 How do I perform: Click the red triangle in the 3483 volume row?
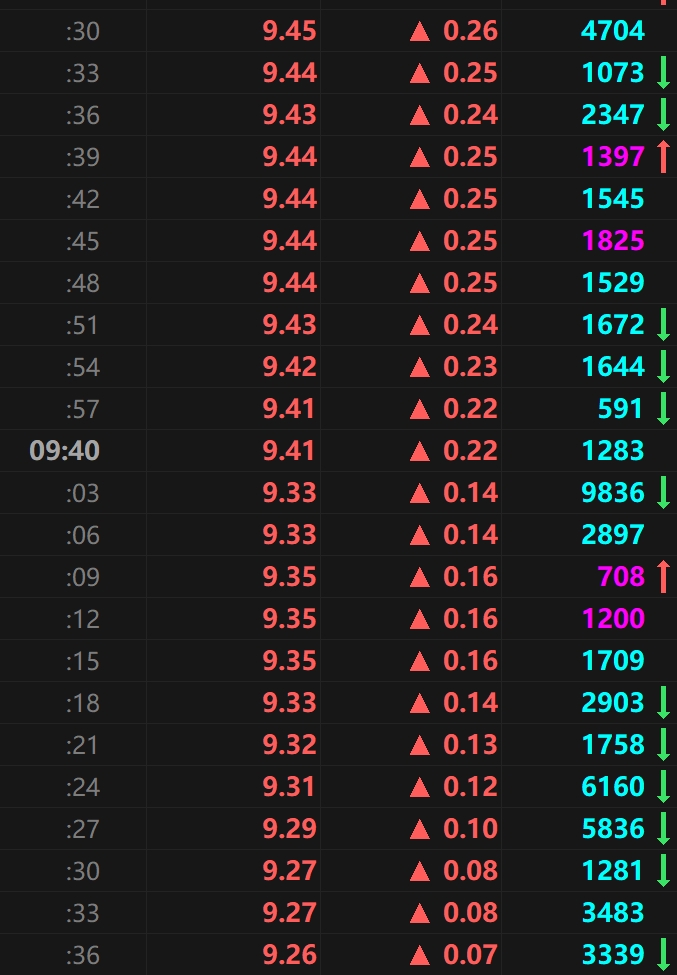tap(420, 912)
